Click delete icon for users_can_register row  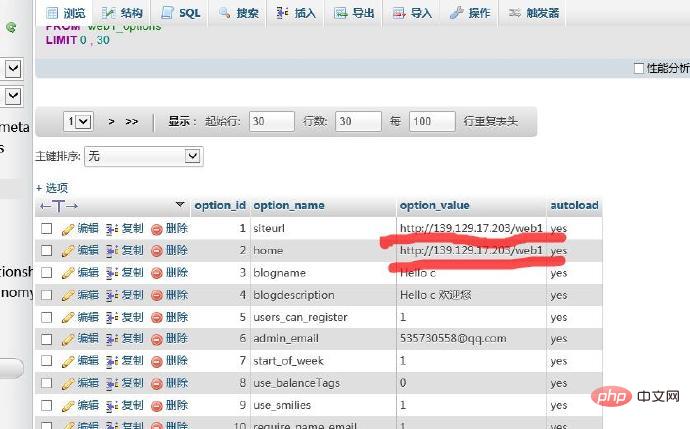click(x=157, y=316)
